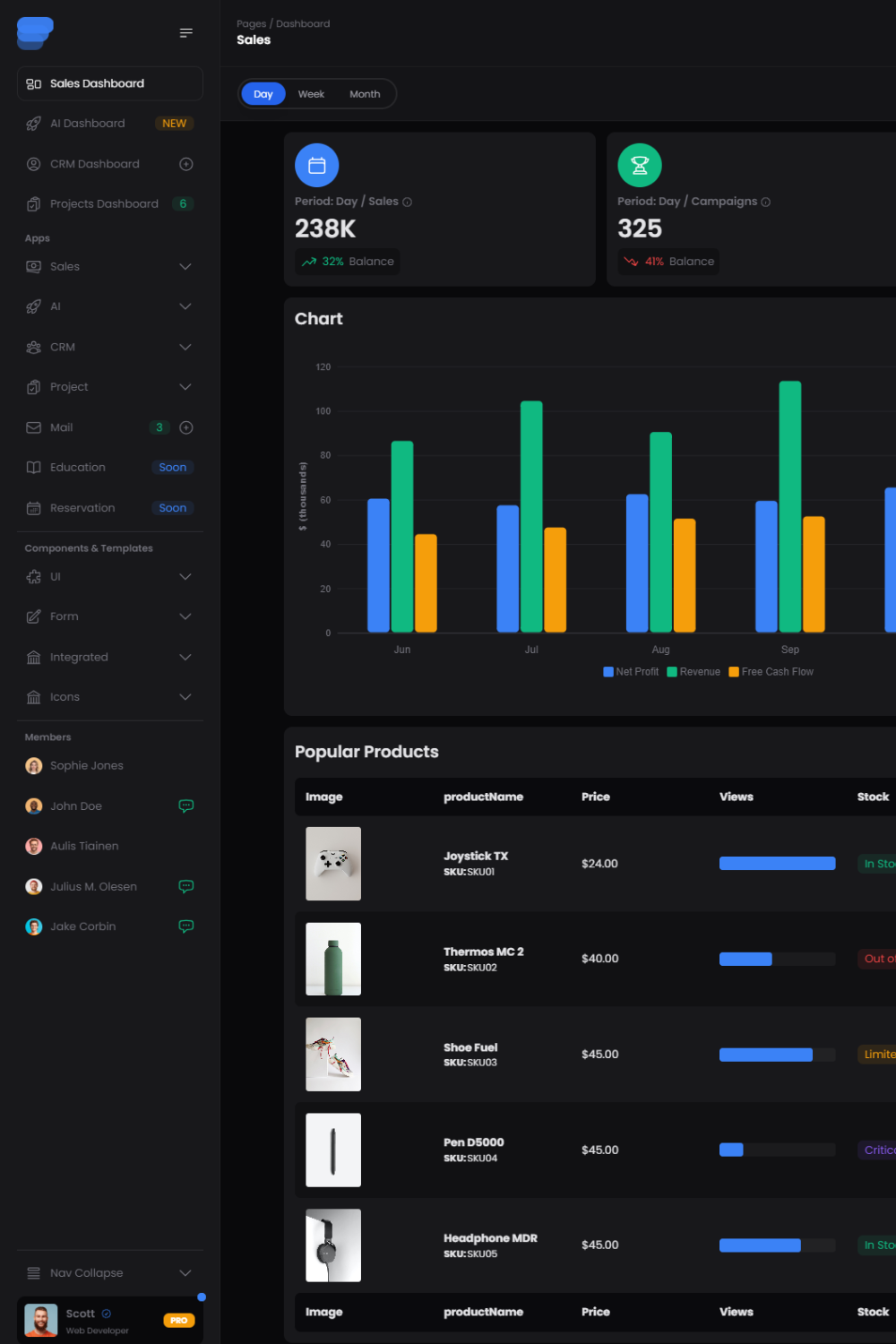Expand the Project apps section

(185, 386)
